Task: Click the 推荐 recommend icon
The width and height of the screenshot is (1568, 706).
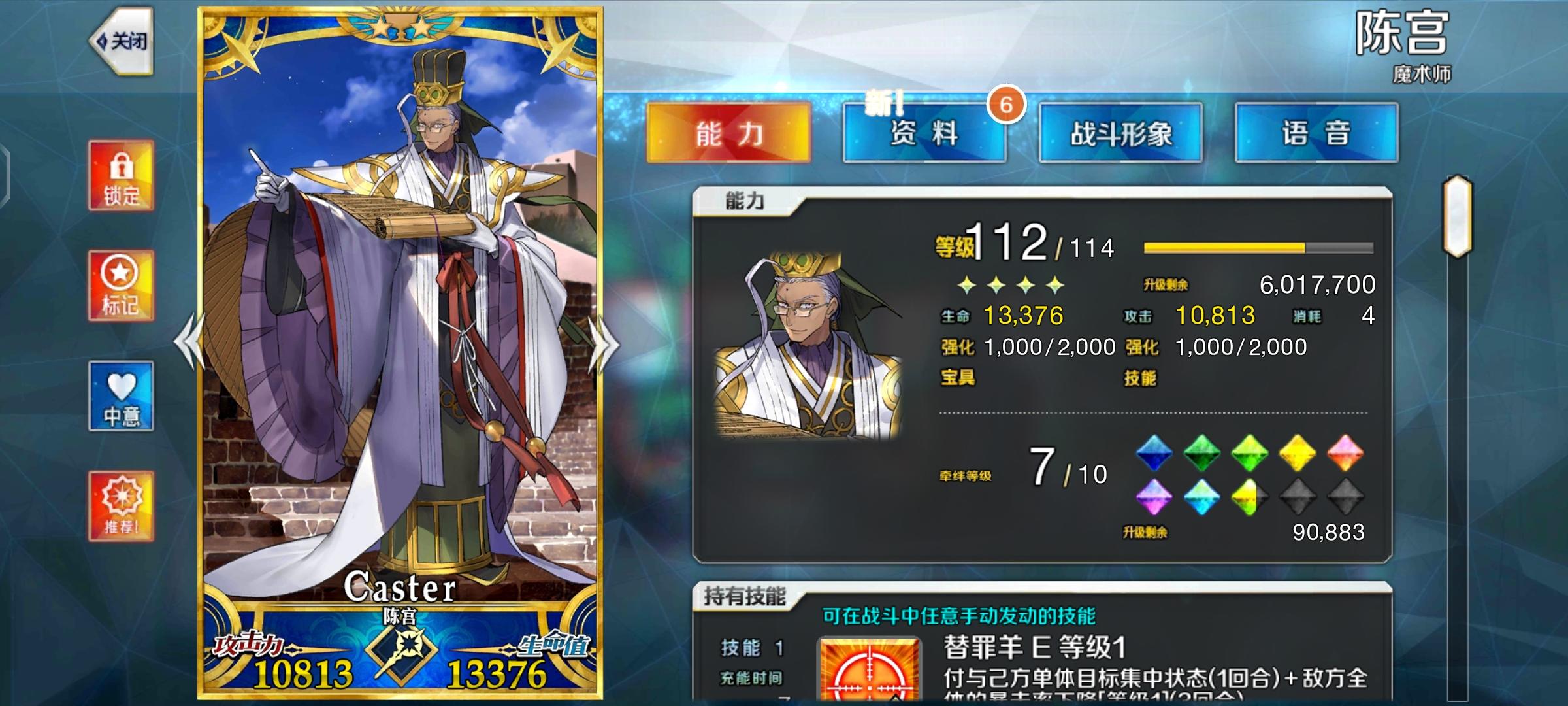Action: [x=122, y=506]
